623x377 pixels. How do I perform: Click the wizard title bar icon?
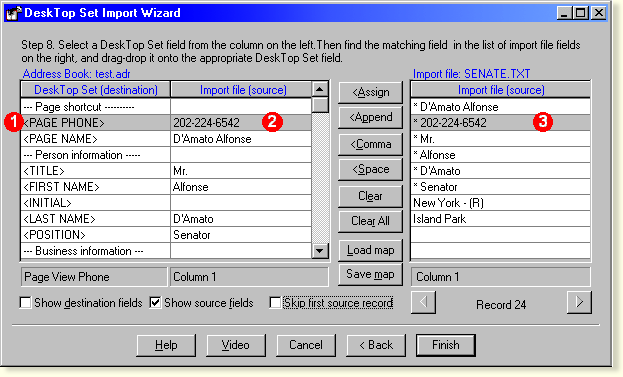[x=14, y=13]
